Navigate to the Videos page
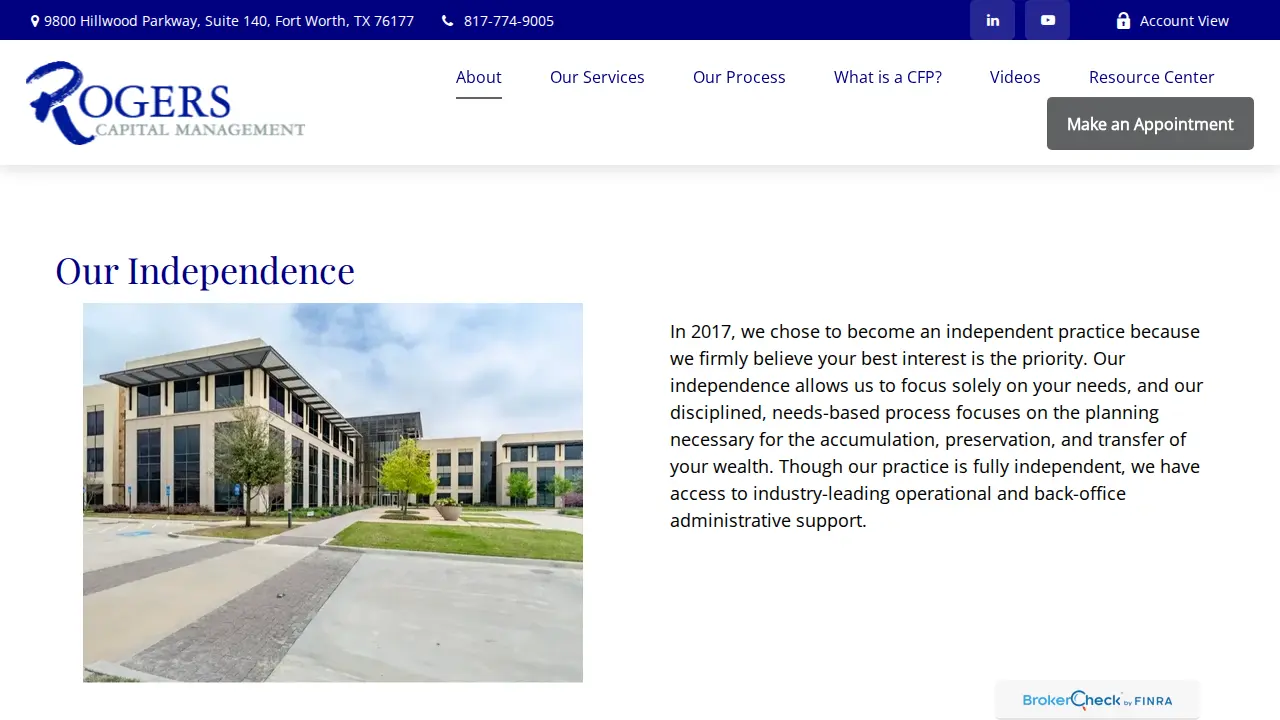Image resolution: width=1280 pixels, height=720 pixels. pyautogui.click(x=1015, y=77)
